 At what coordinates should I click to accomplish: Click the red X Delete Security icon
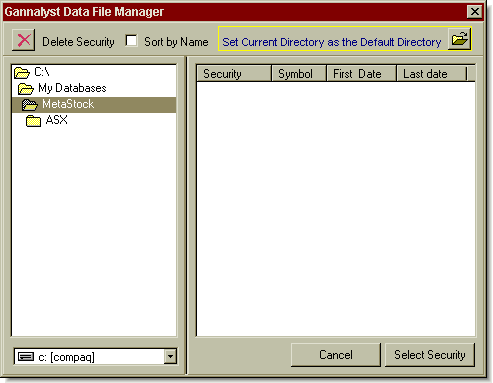tap(23, 40)
